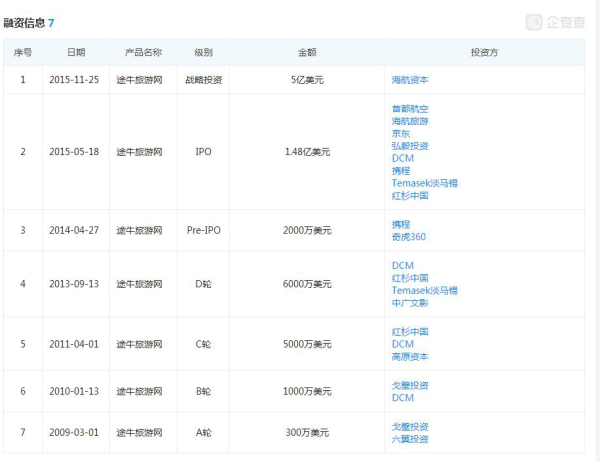This screenshot has height=462, width=600.
Task: Open investor link 奇虎360
Action: click(408, 237)
